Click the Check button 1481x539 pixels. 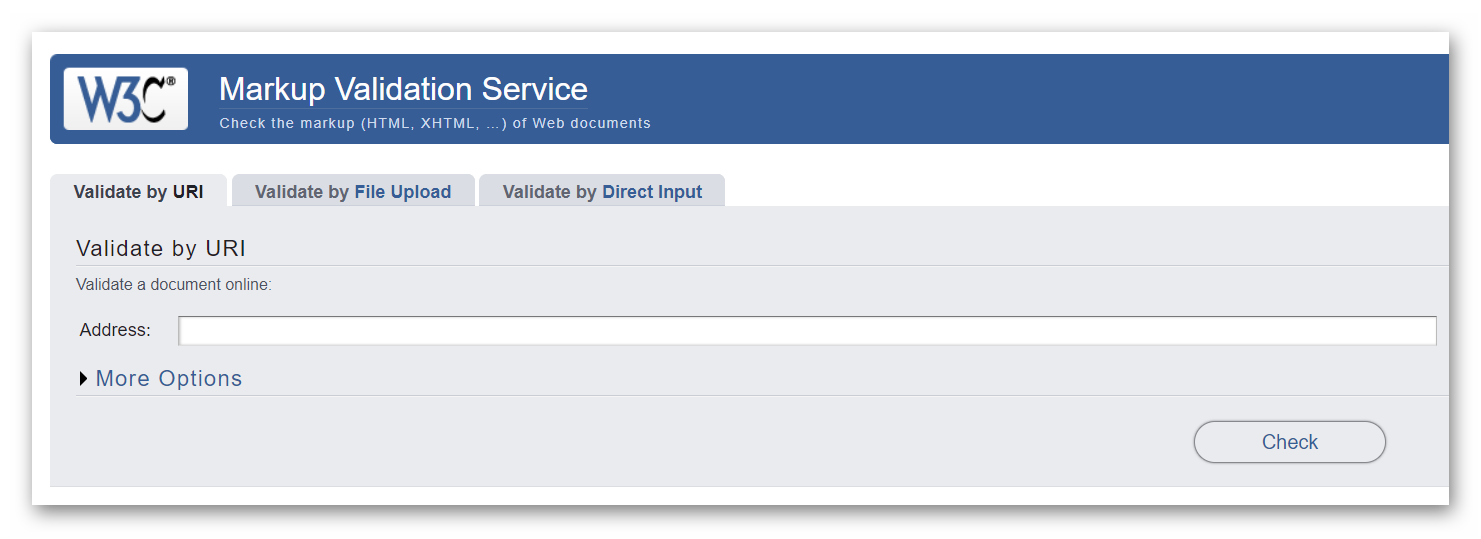tap(1290, 442)
